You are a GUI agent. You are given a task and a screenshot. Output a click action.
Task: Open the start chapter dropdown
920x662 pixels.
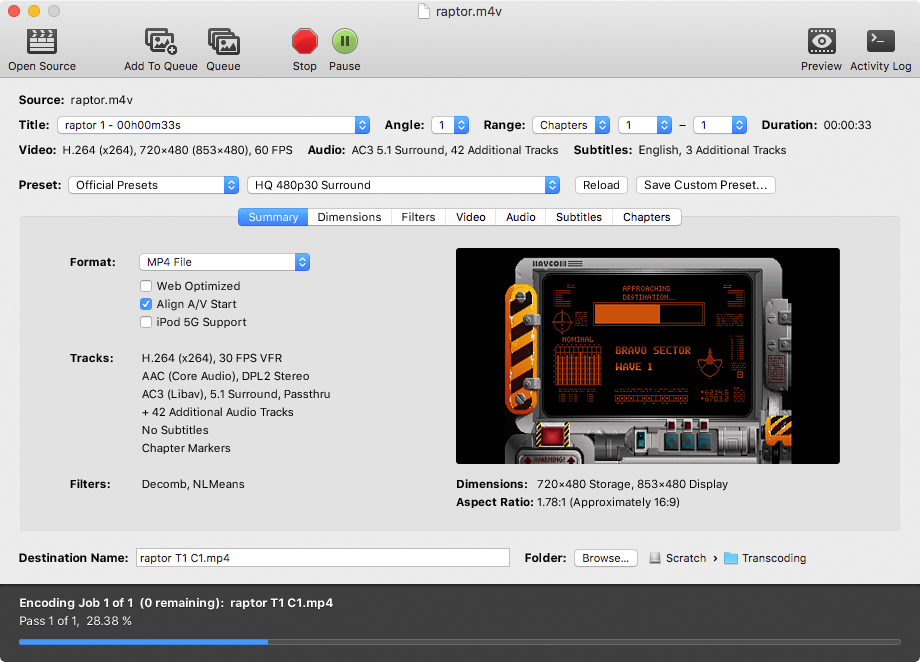pyautogui.click(x=645, y=125)
